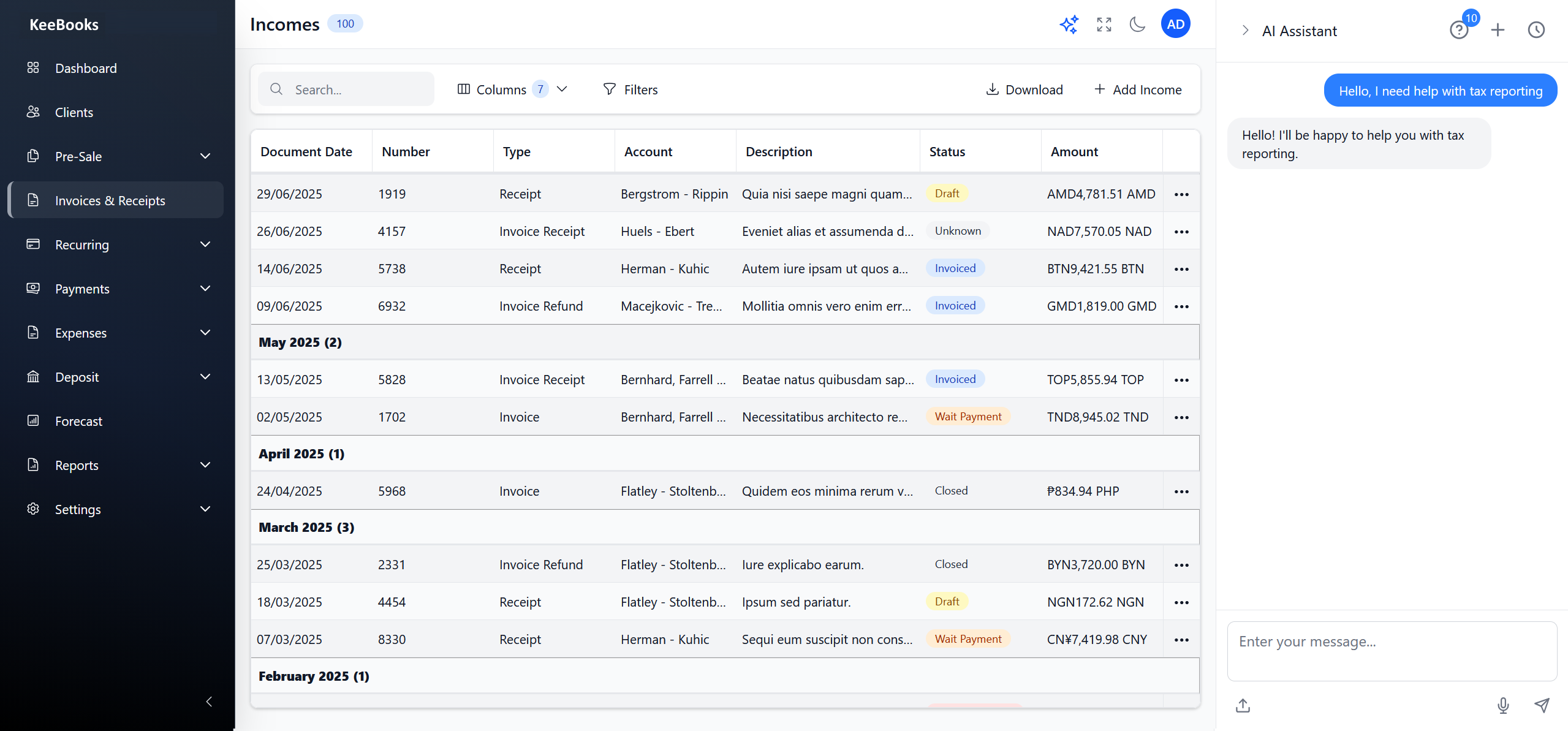Start a new chat with the plus icon
This screenshot has width=1568, height=731.
(1497, 29)
